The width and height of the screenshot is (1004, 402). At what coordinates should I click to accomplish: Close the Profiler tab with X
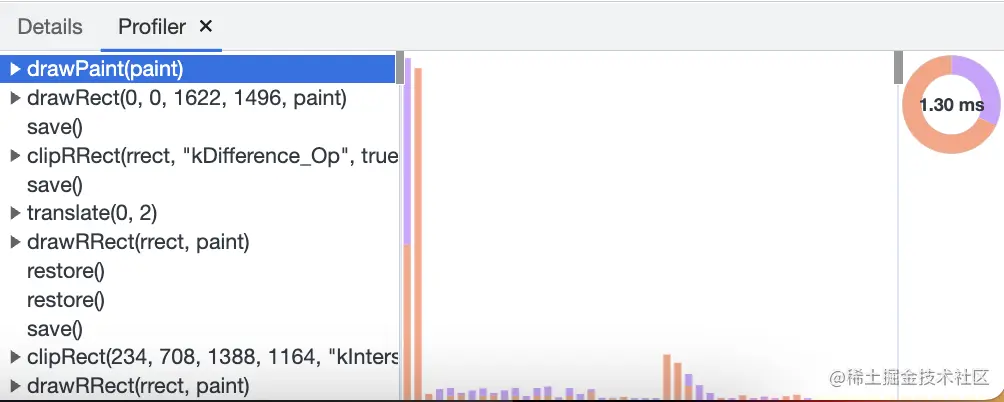click(x=206, y=26)
